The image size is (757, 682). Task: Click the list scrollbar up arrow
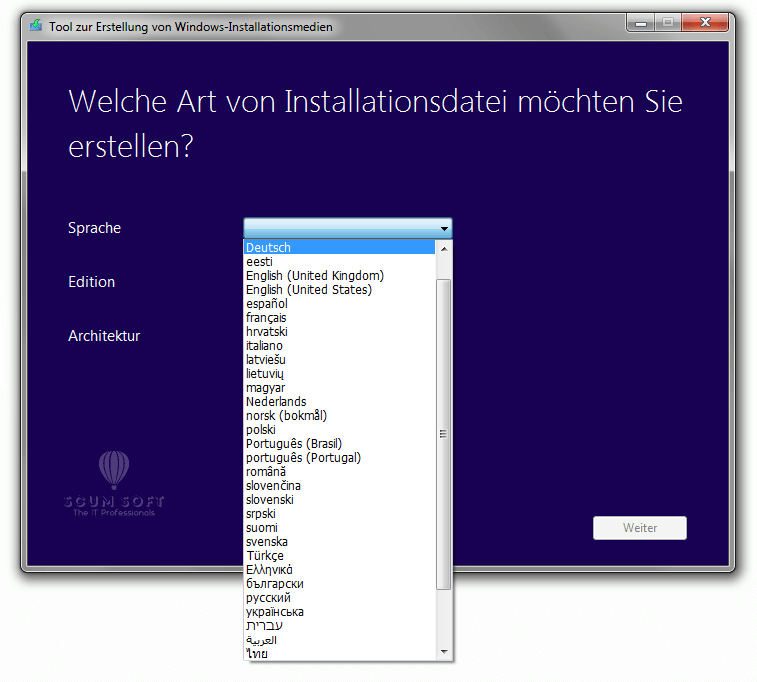tap(444, 249)
